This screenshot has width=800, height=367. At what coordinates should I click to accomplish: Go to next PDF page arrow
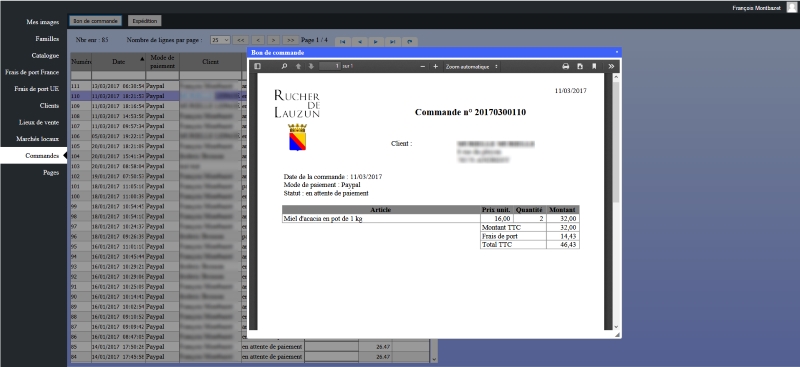click(x=311, y=66)
